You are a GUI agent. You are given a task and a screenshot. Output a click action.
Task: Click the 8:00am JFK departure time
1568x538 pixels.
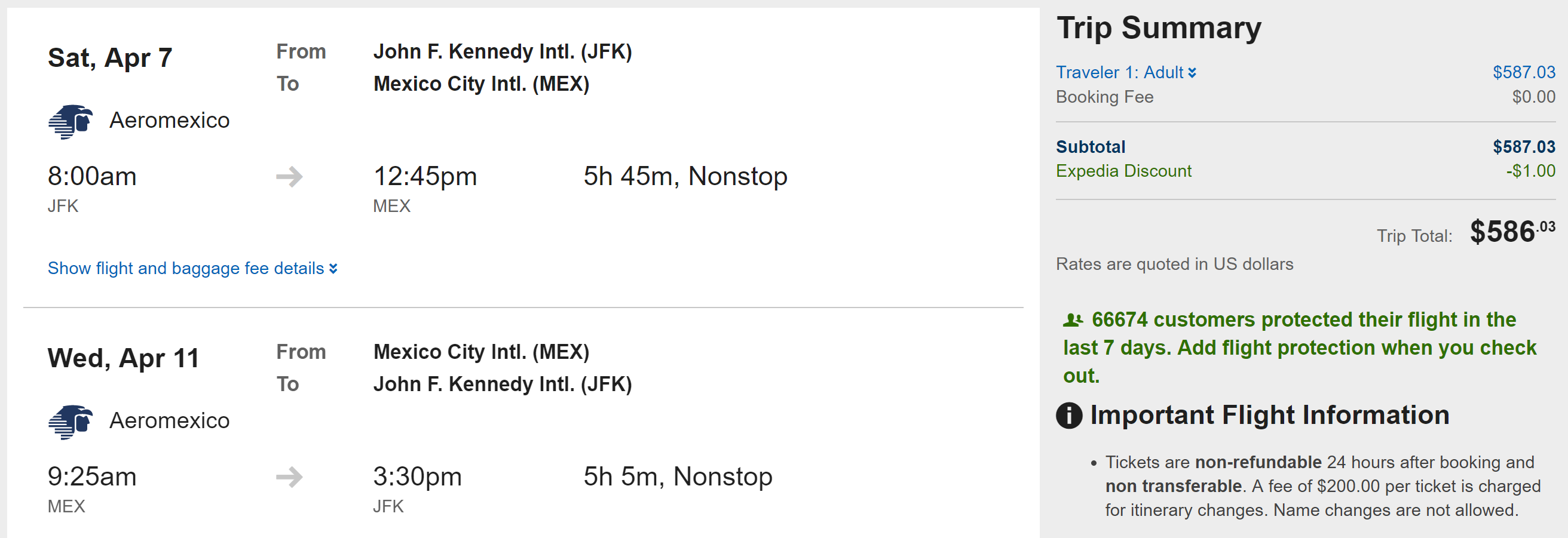tap(92, 177)
